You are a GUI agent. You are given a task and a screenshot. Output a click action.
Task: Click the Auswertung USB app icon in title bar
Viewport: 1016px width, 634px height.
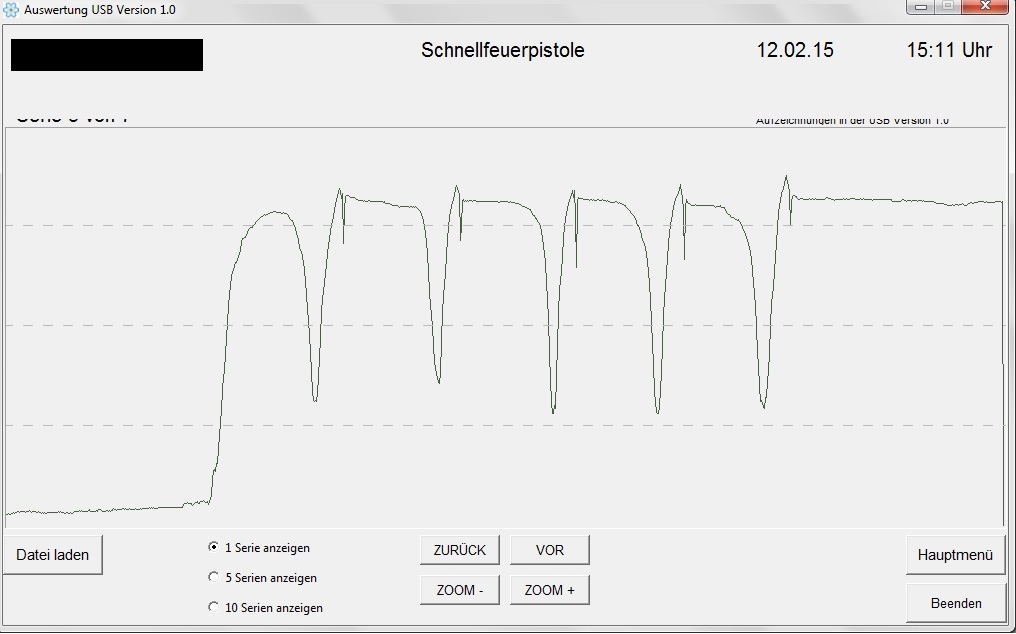[x=10, y=10]
